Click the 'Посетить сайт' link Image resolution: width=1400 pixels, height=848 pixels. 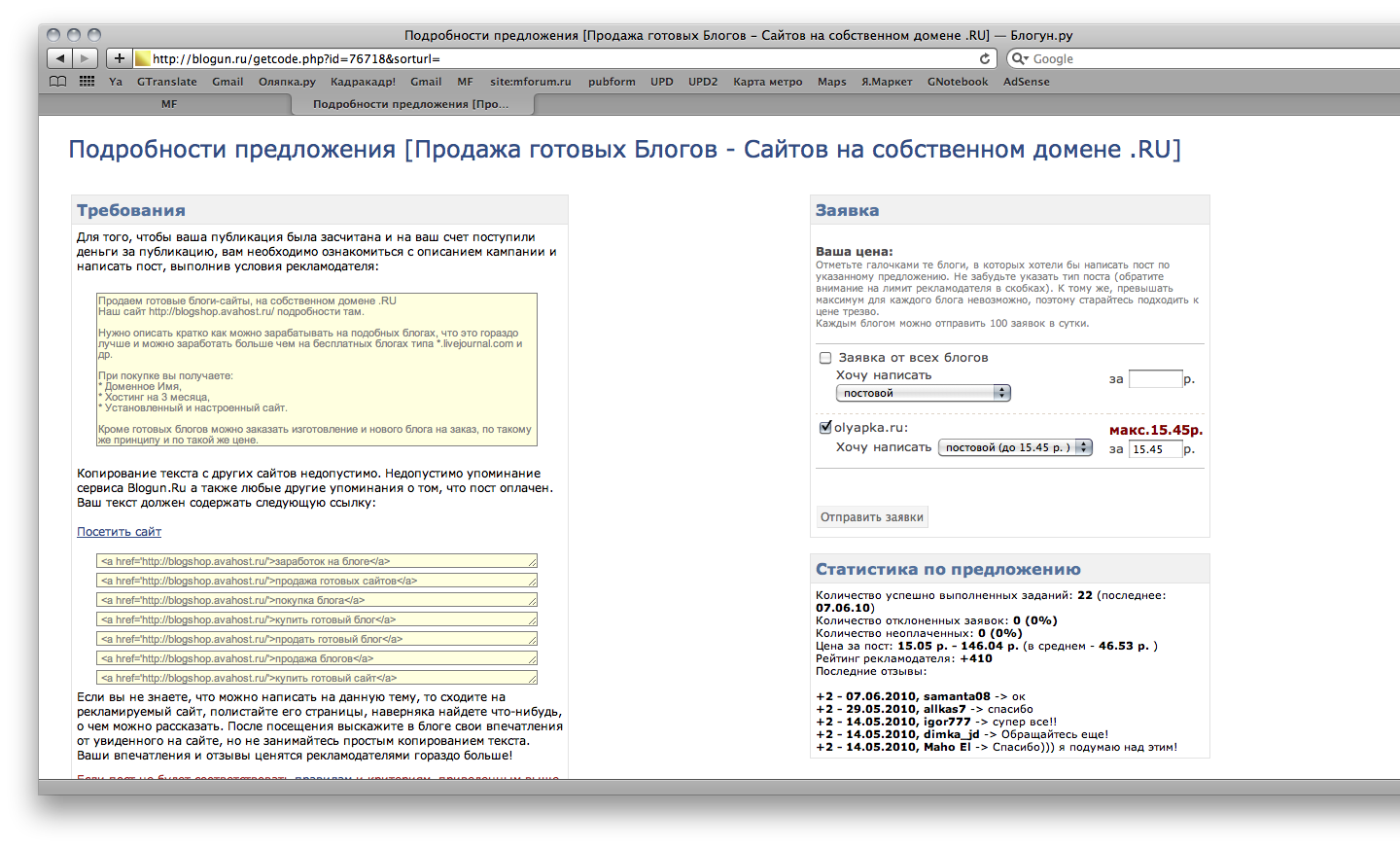pyautogui.click(x=119, y=532)
